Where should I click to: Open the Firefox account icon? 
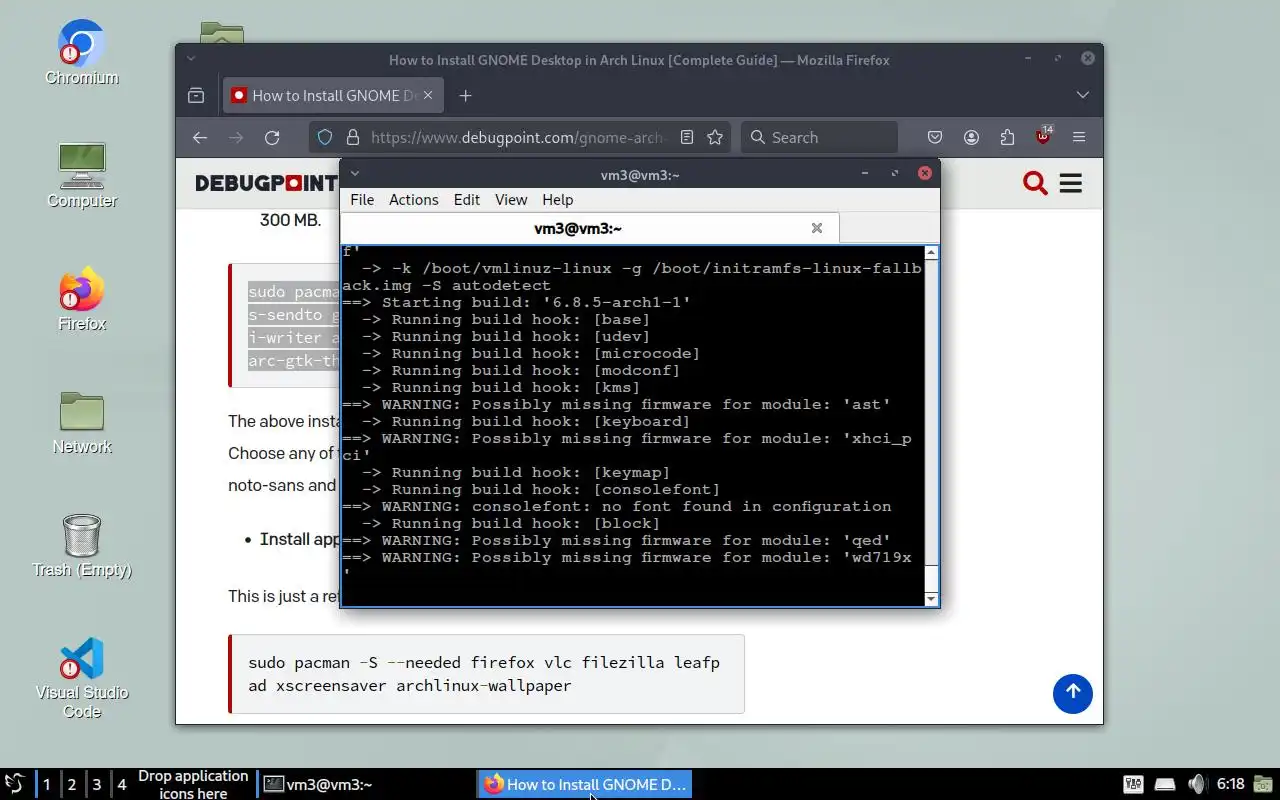971,137
